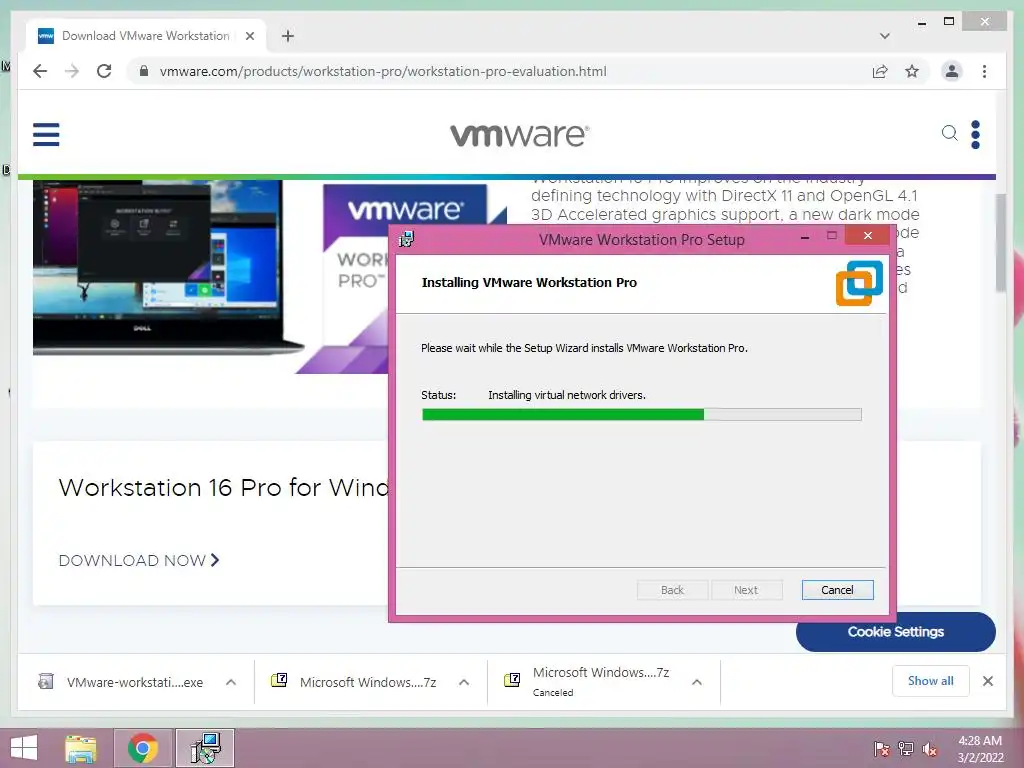
Task: Cancel the VMware Workstation Pro installation
Action: 837,590
